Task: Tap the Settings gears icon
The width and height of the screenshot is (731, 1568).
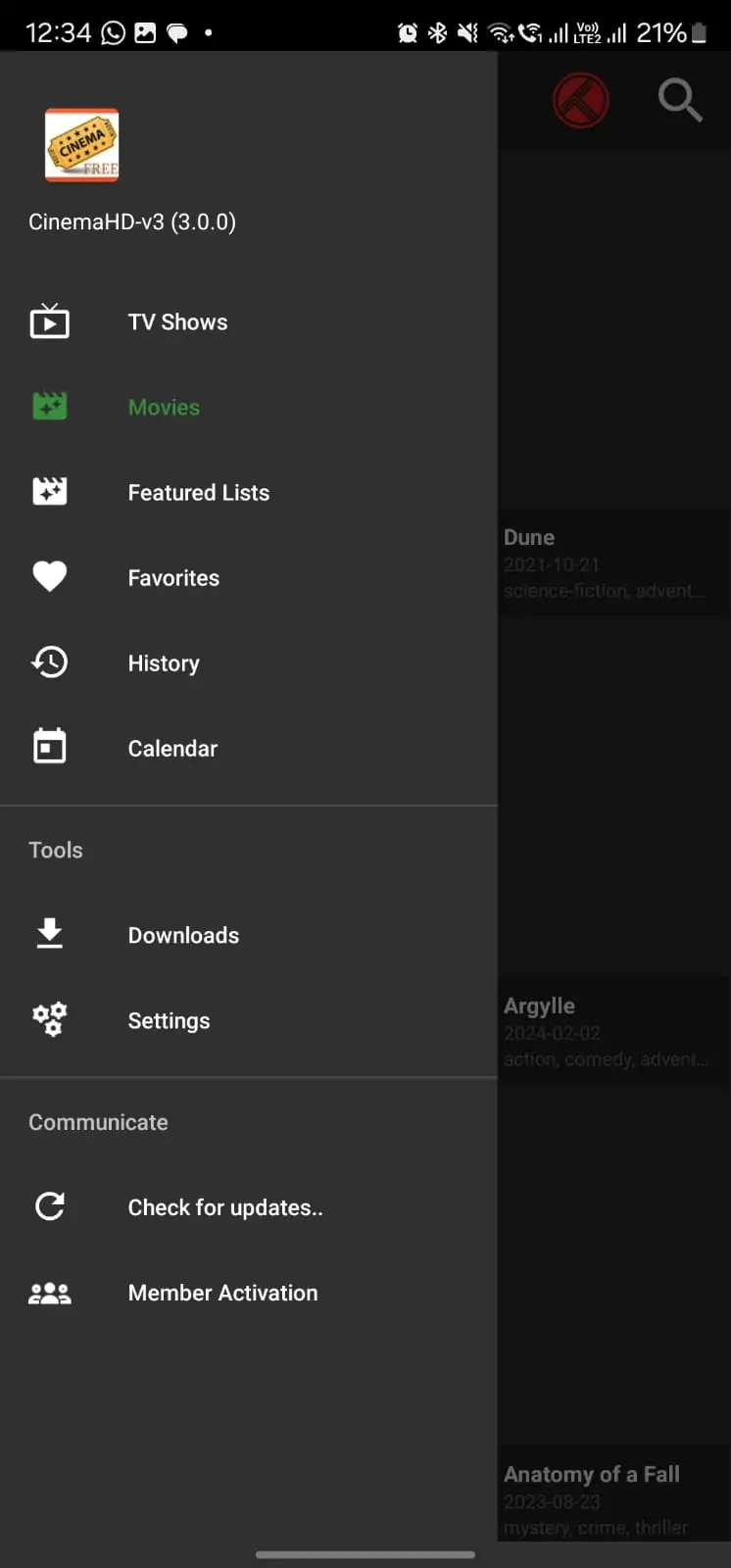Action: click(50, 1019)
